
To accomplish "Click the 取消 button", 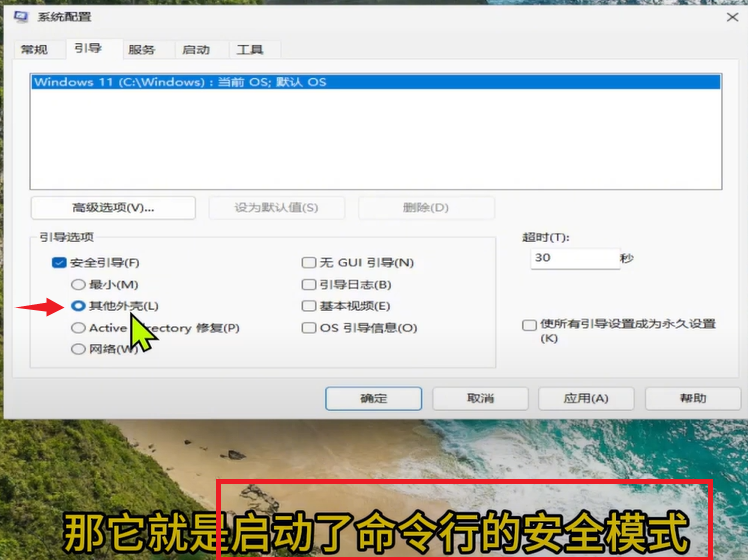I will pos(480,398).
